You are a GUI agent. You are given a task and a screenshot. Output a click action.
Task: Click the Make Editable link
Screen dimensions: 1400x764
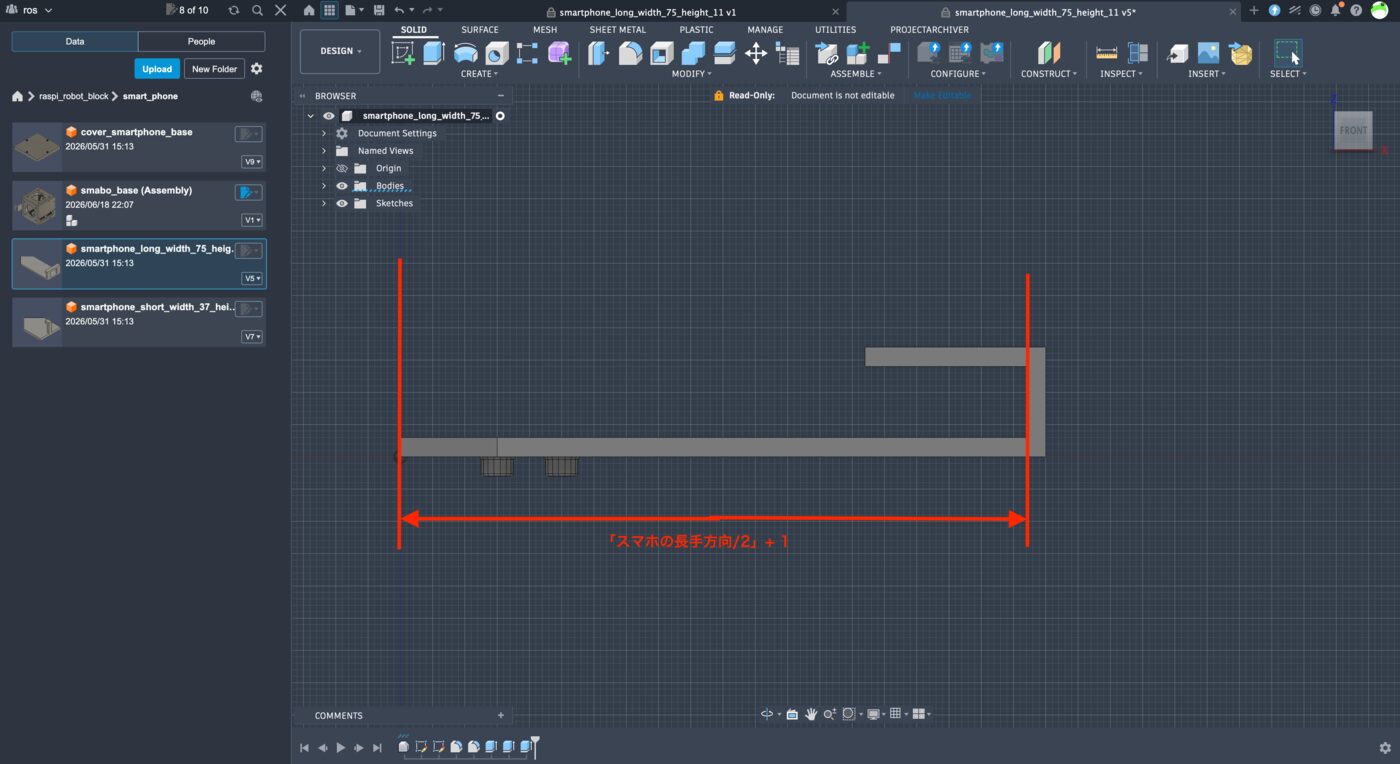[x=942, y=96]
